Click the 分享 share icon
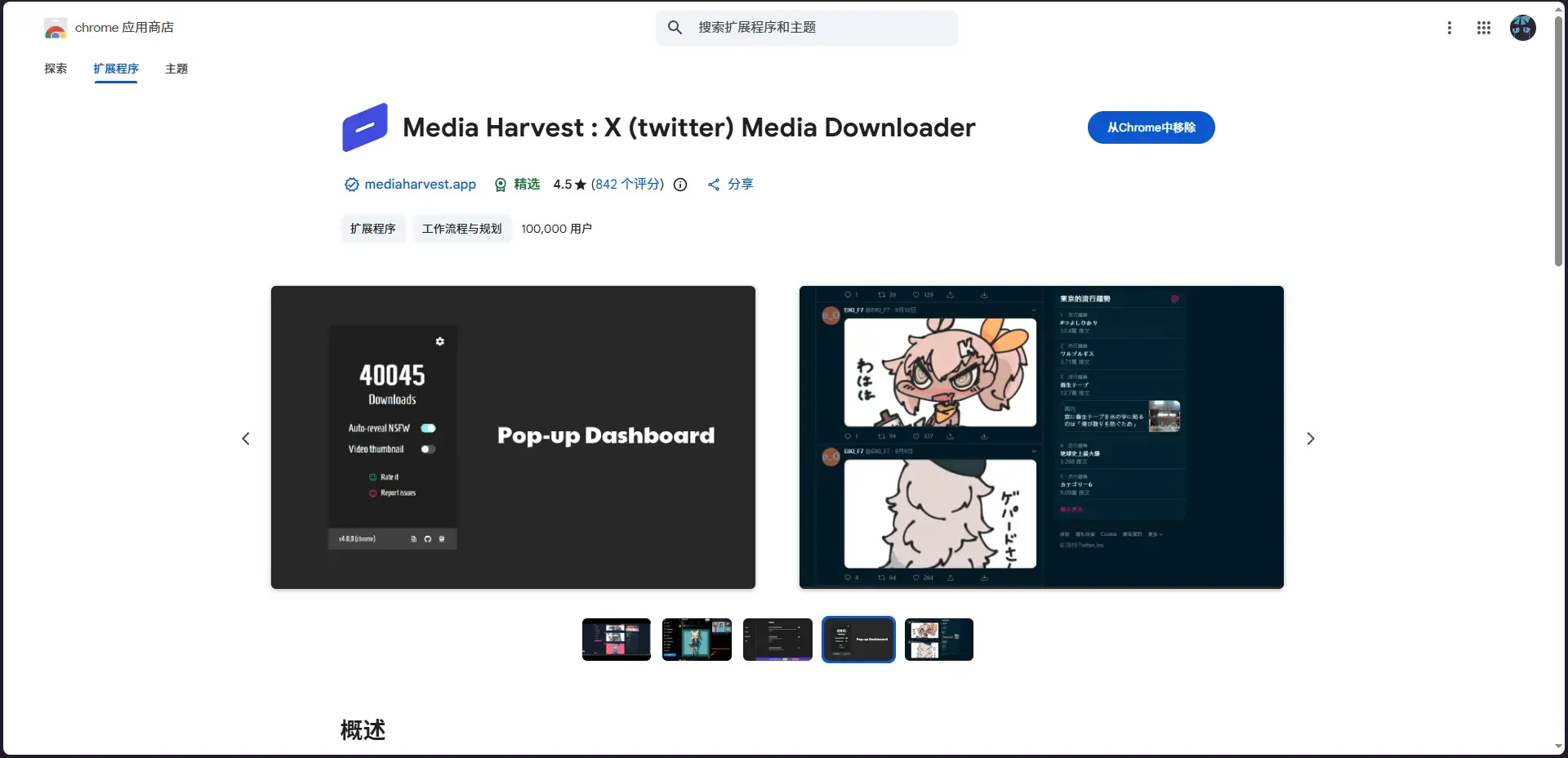Viewport: 1568px width, 758px height. click(713, 185)
